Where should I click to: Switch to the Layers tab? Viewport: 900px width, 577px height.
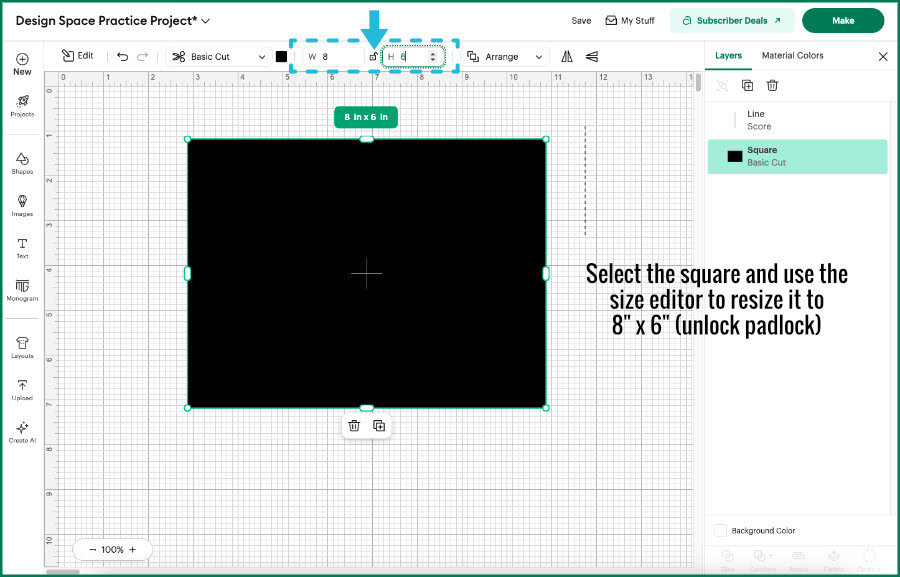tap(728, 56)
